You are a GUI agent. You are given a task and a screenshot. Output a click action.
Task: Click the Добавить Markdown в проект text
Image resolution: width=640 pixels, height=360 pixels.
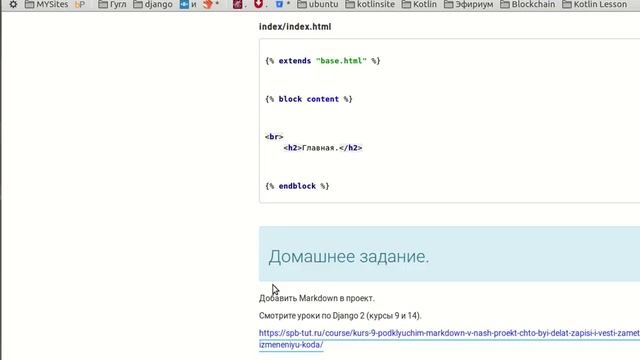[x=316, y=298]
